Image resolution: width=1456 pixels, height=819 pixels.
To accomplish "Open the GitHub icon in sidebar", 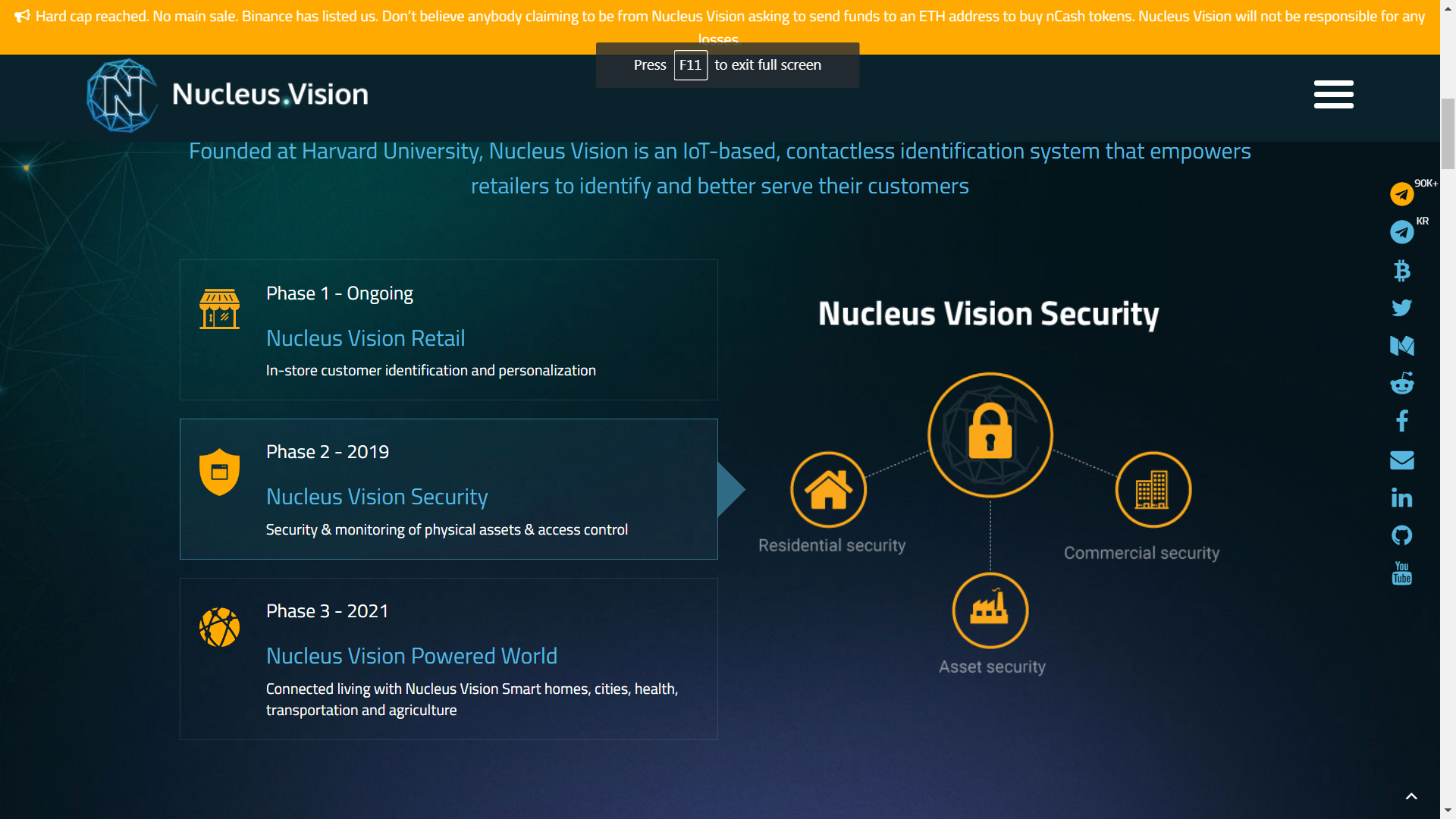I will [x=1401, y=535].
